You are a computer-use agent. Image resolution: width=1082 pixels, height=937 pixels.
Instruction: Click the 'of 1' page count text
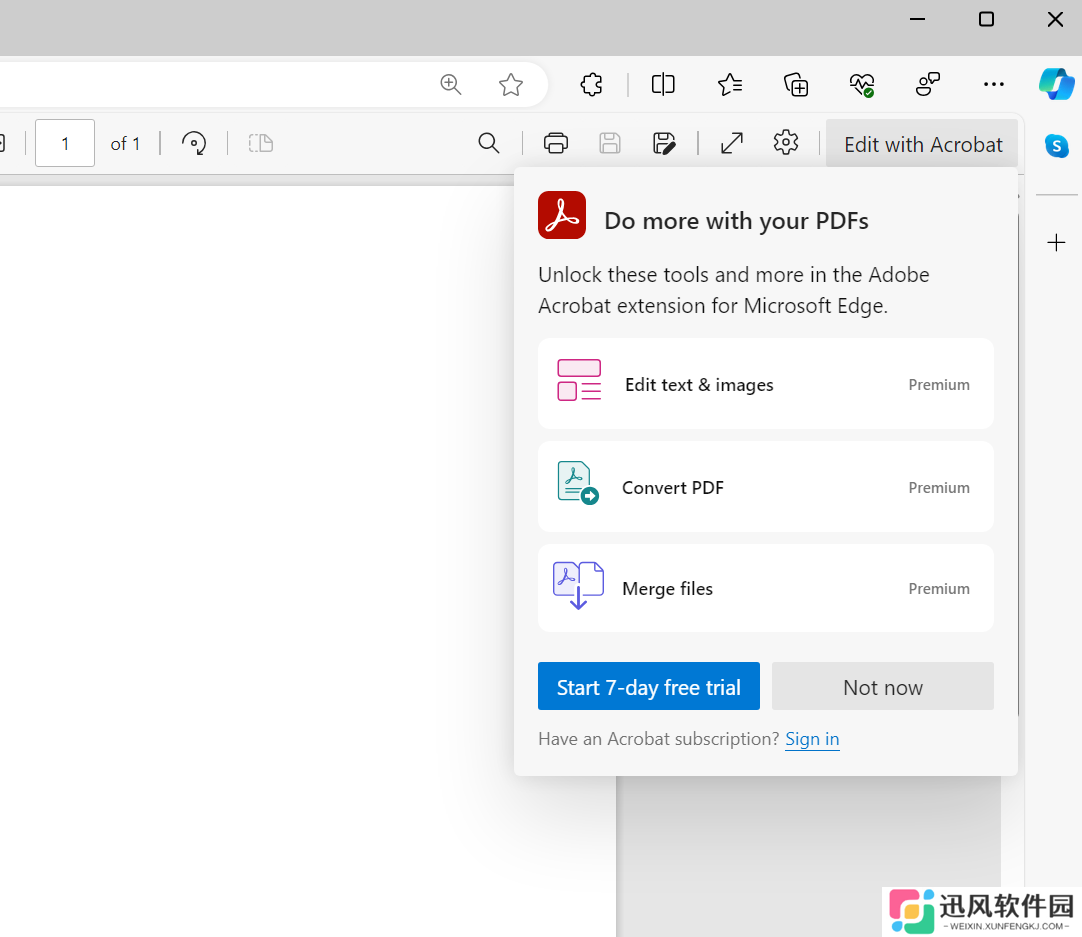[125, 144]
